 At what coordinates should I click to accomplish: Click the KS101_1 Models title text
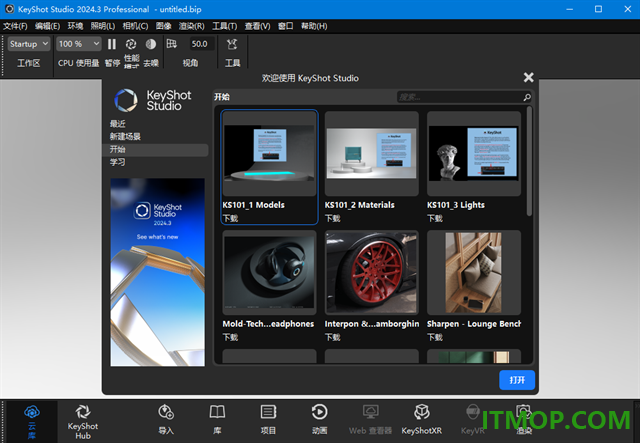253,205
